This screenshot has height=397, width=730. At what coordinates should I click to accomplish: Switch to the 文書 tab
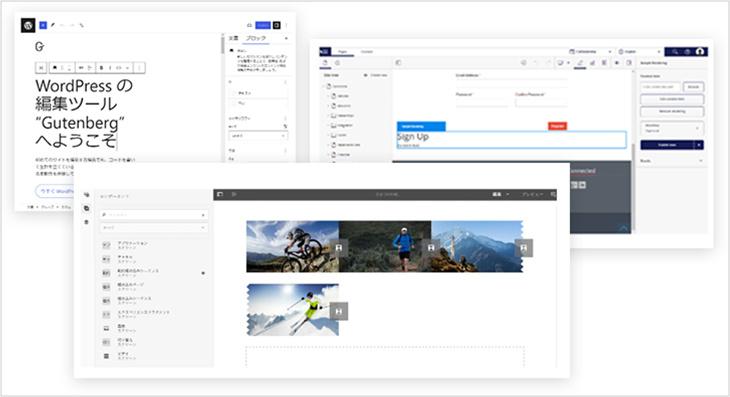pyautogui.click(x=233, y=38)
